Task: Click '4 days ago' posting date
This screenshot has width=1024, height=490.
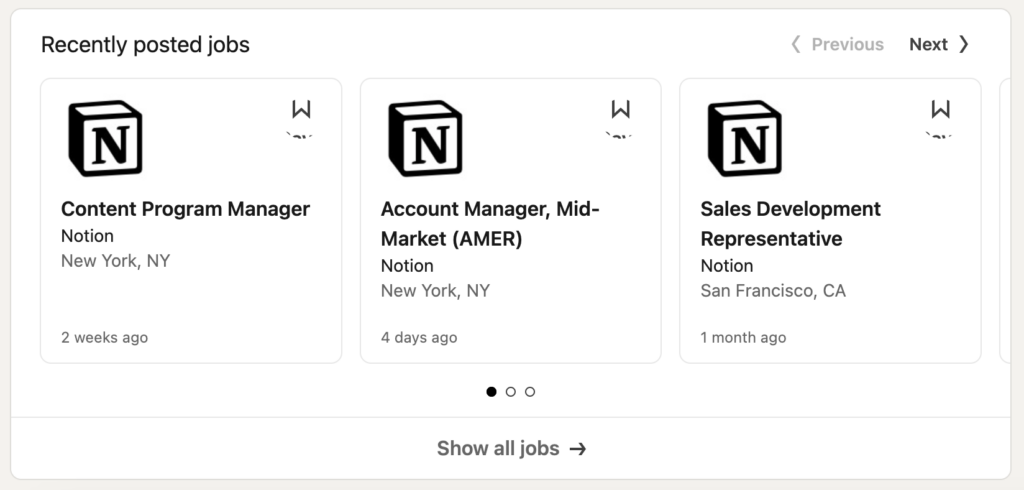Action: tap(419, 338)
